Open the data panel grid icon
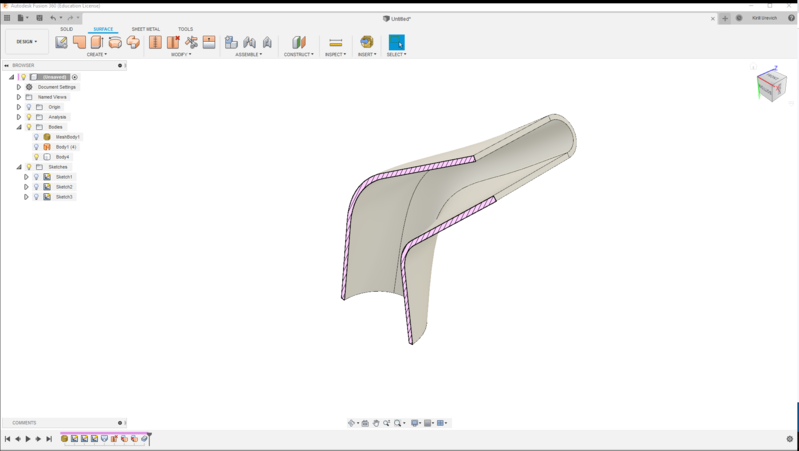The width and height of the screenshot is (799, 451). 7,18
